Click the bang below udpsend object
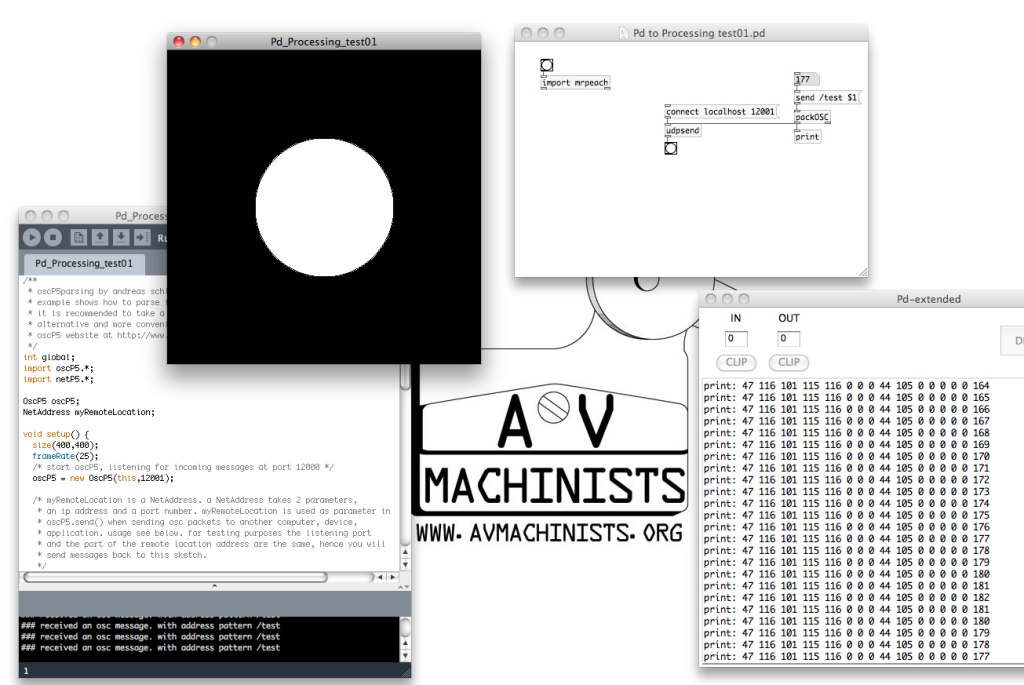This screenshot has width=1024, height=685. click(670, 148)
